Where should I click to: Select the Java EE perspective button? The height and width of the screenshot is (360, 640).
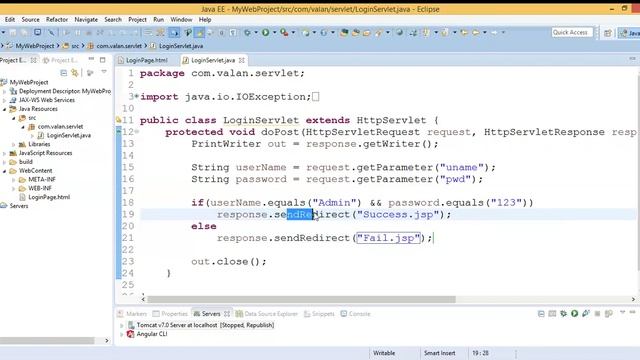pyautogui.click(x=629, y=33)
